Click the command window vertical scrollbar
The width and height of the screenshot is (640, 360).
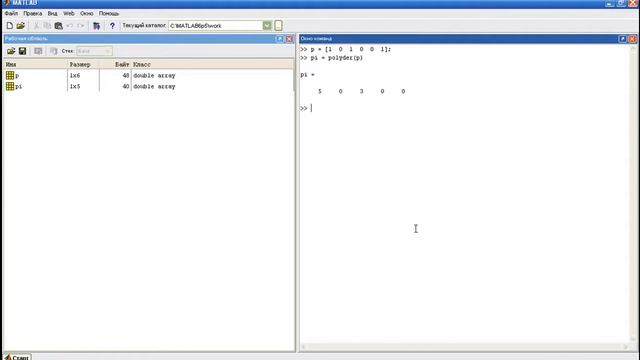633,193
